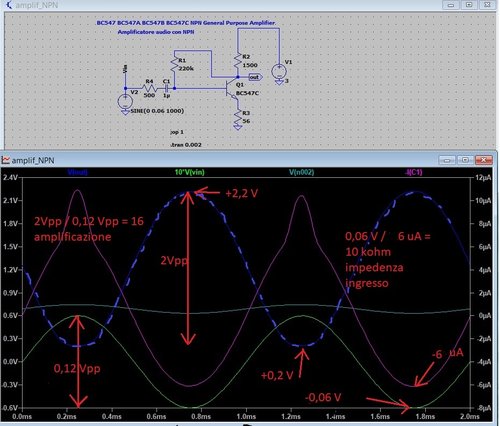The width and height of the screenshot is (500, 426).
Task: Click the 2.0ms label on time axis
Action: 470,416
